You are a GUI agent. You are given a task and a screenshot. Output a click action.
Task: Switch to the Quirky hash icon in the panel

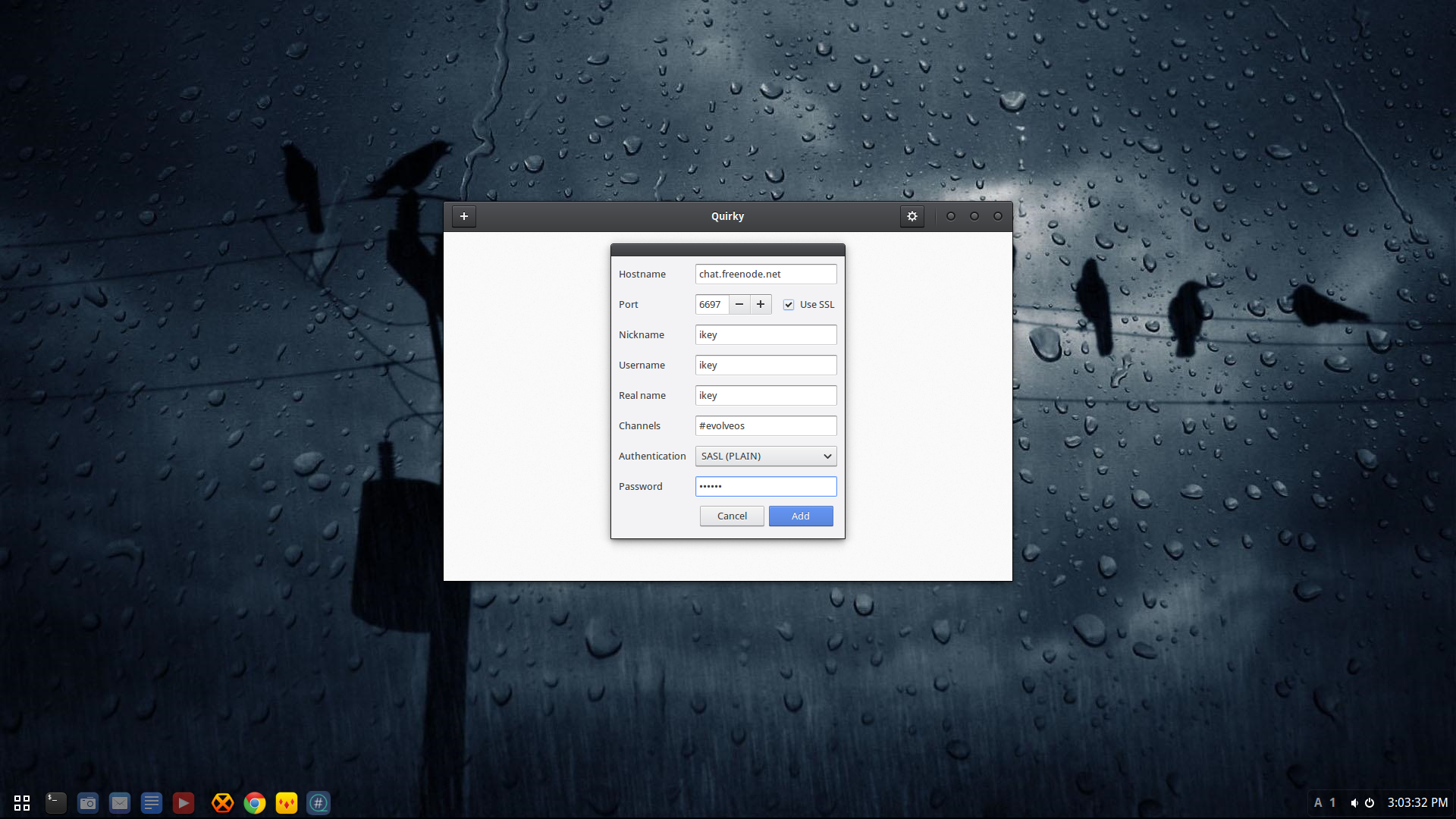coord(318,802)
